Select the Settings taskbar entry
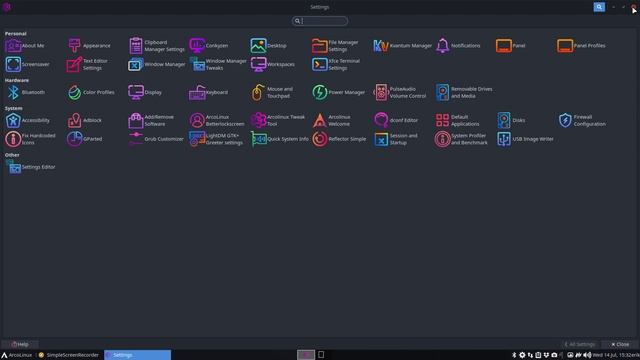 [x=137, y=355]
